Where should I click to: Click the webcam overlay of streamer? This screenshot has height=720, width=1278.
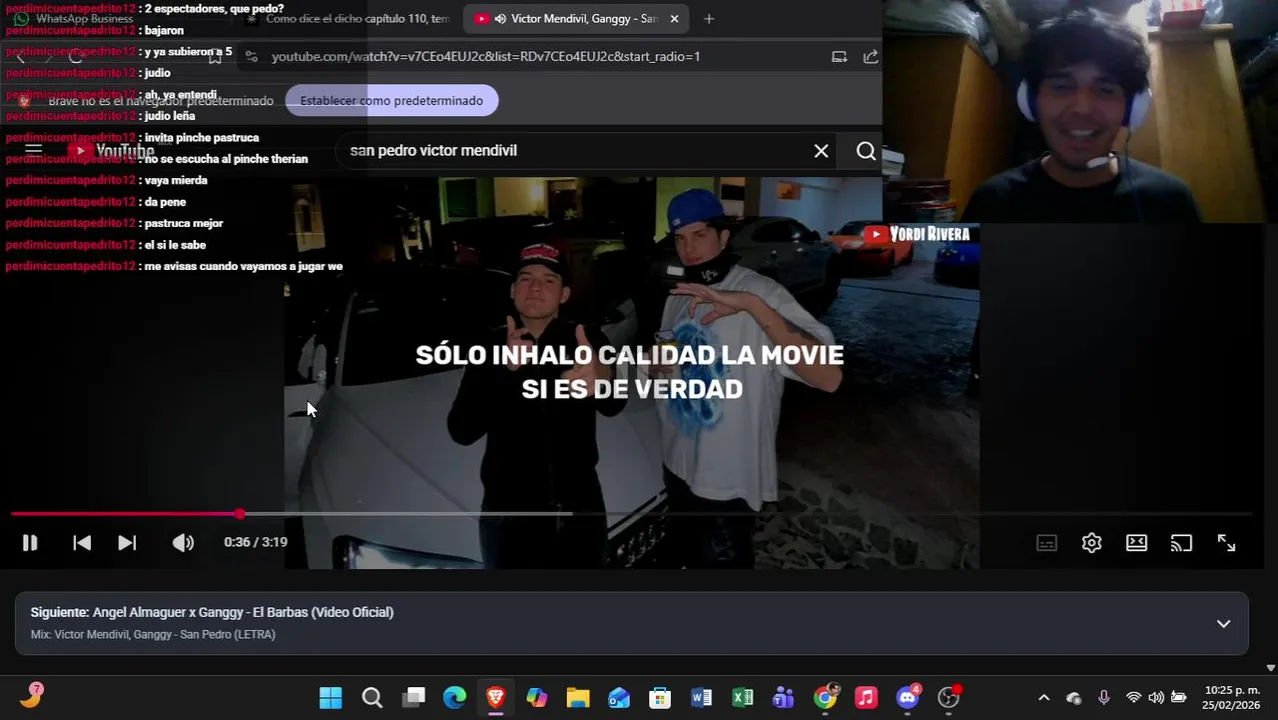click(x=1081, y=111)
